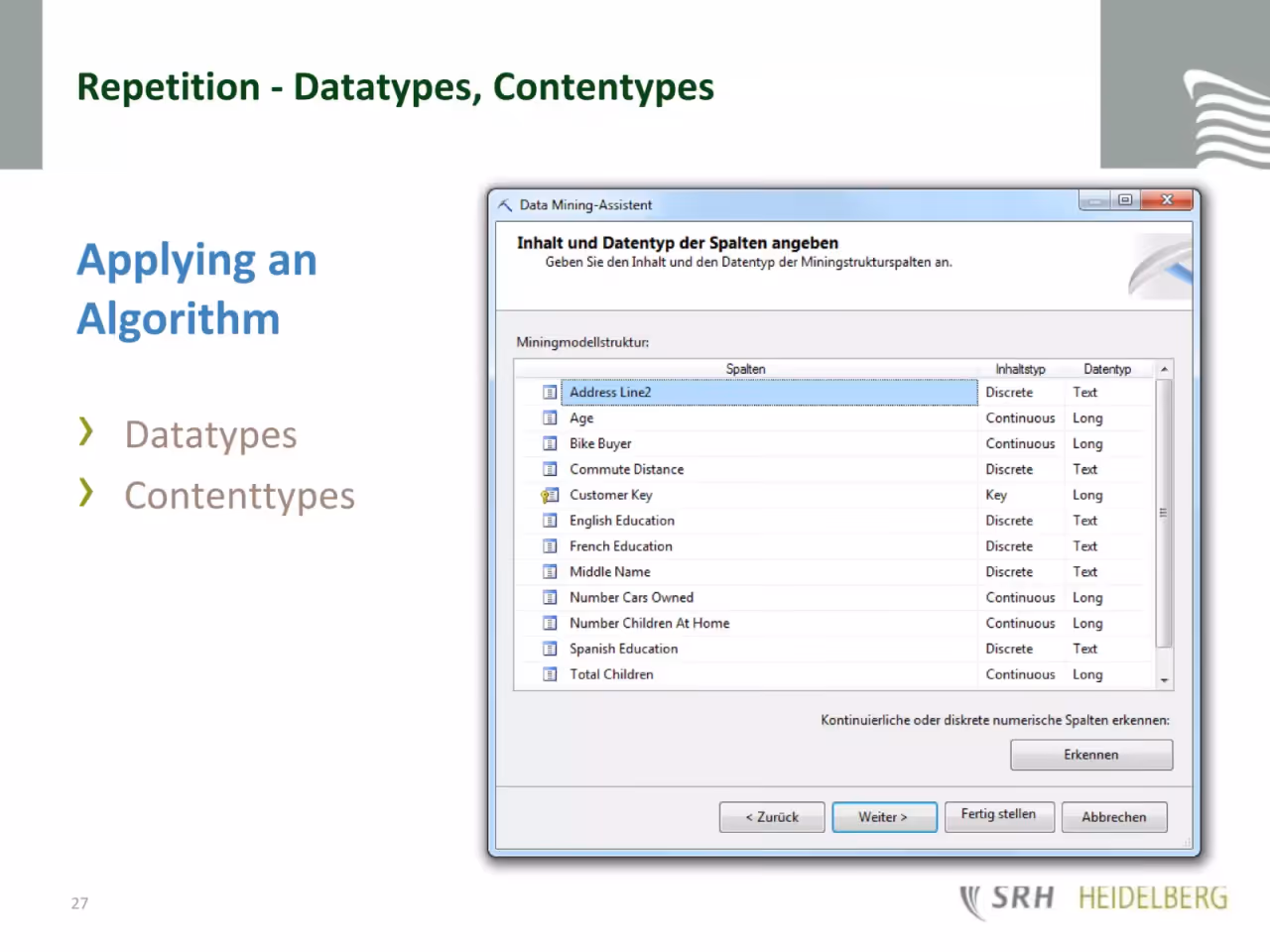This screenshot has width=1270, height=952.
Task: Select the Customer Key column name
Action: pos(611,495)
